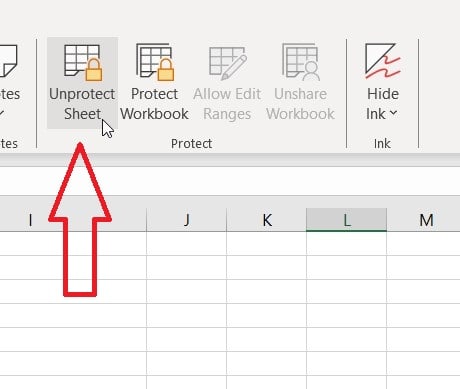Expand the Hide Ink dropdown arrow
The height and width of the screenshot is (389, 460).
pyautogui.click(x=393, y=114)
